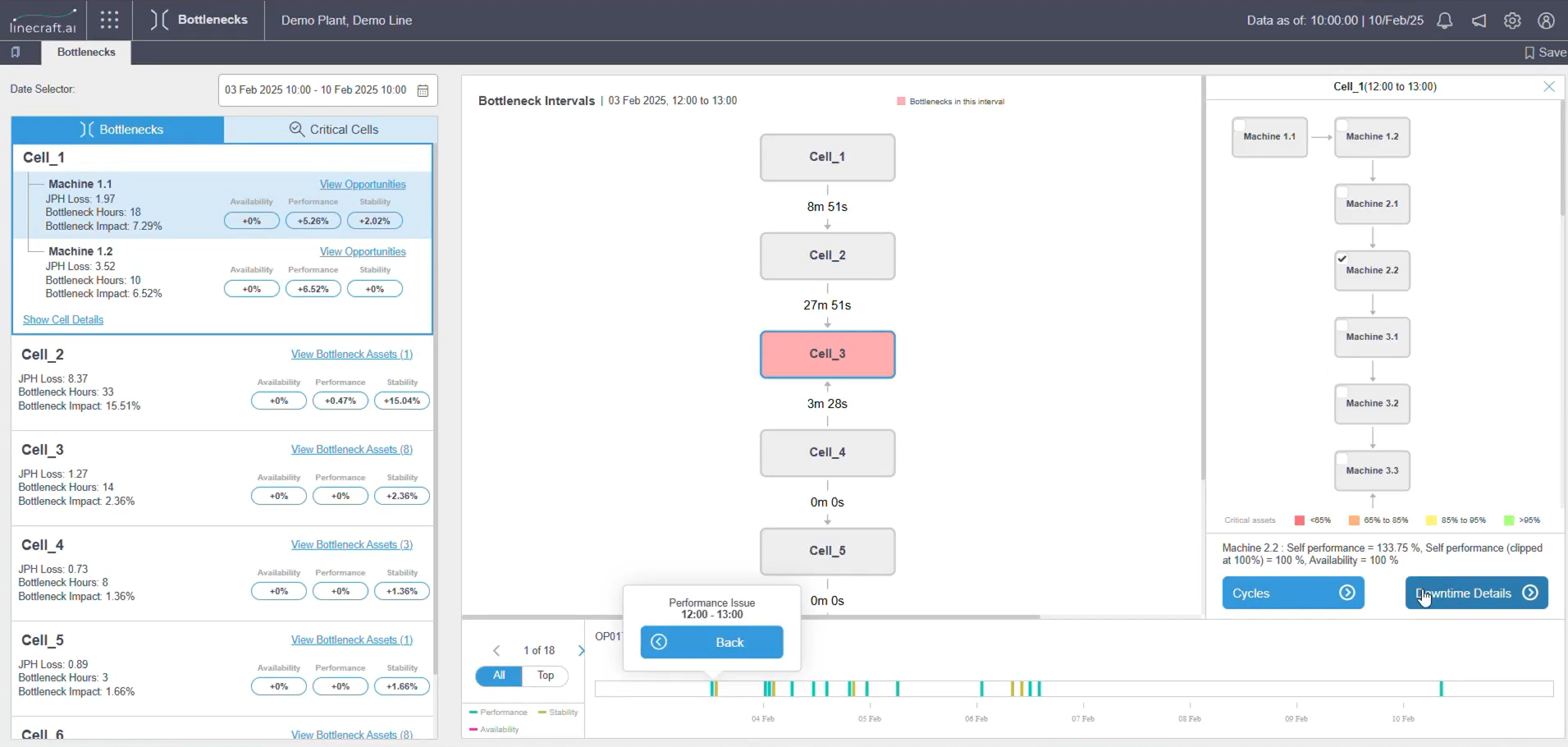Open View Opportunities for Machine 1.2
Image resolution: width=1568 pixels, height=747 pixels.
pos(363,252)
